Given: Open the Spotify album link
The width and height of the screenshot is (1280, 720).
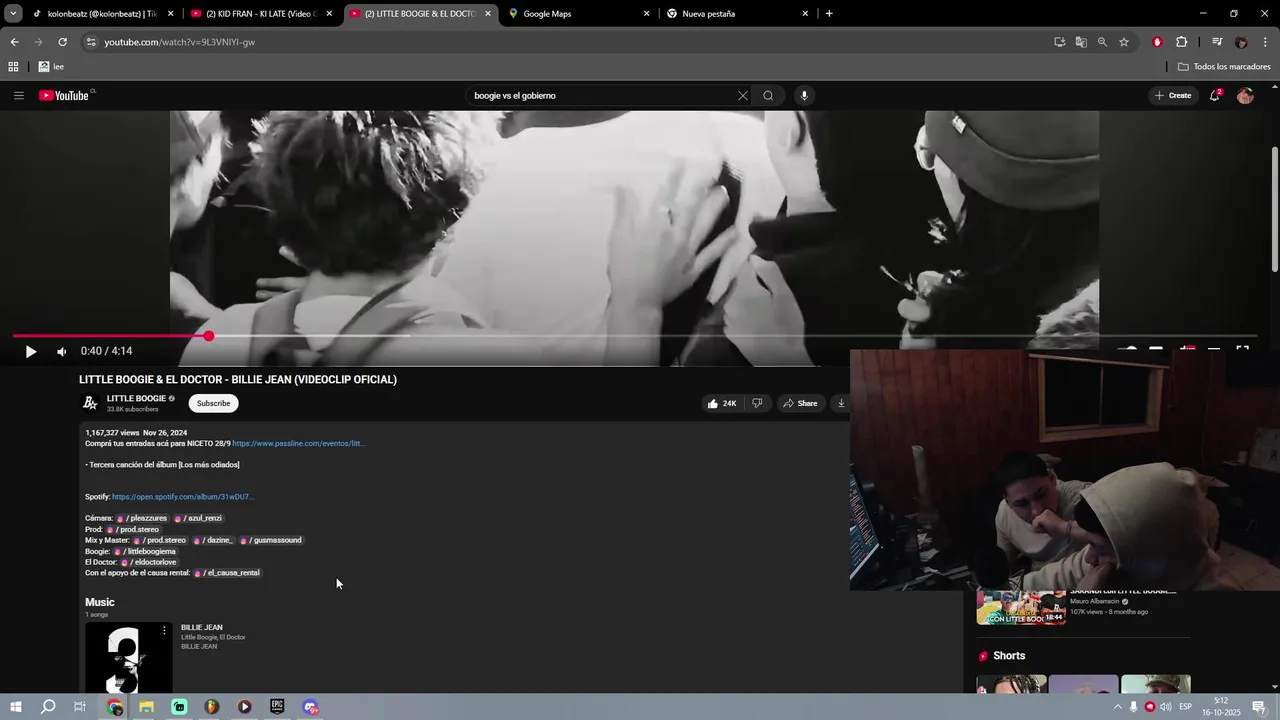Looking at the screenshot, I should 183,497.
